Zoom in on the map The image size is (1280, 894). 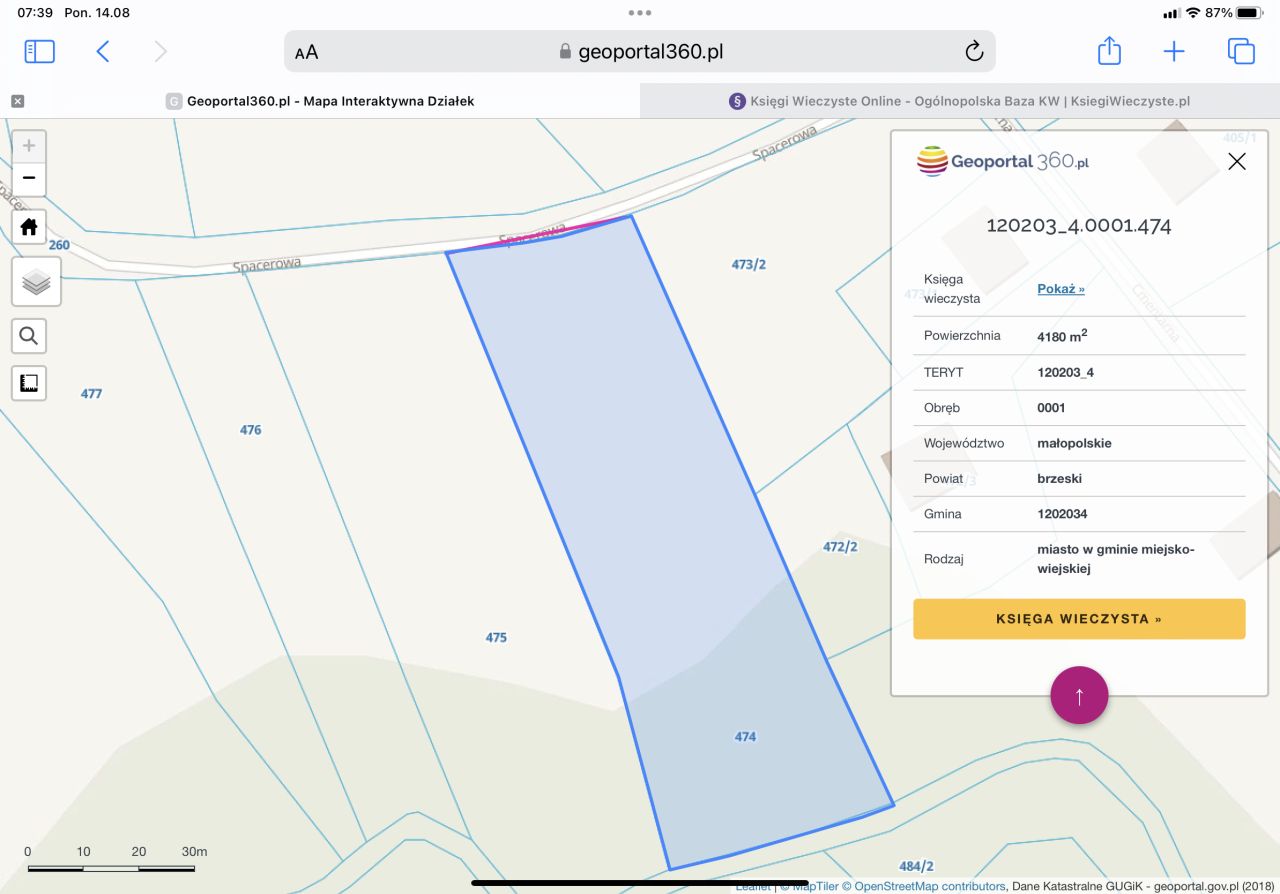click(29, 146)
